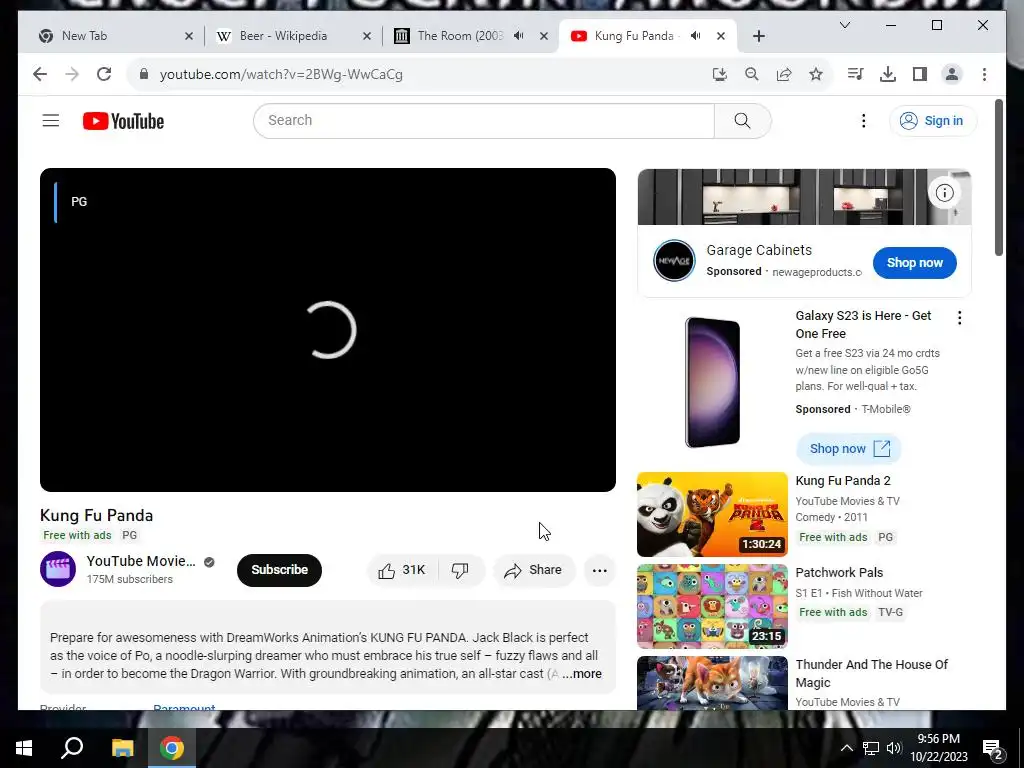
Task: Click the ad info icon on Garage Cabinets banner
Action: pos(944,193)
